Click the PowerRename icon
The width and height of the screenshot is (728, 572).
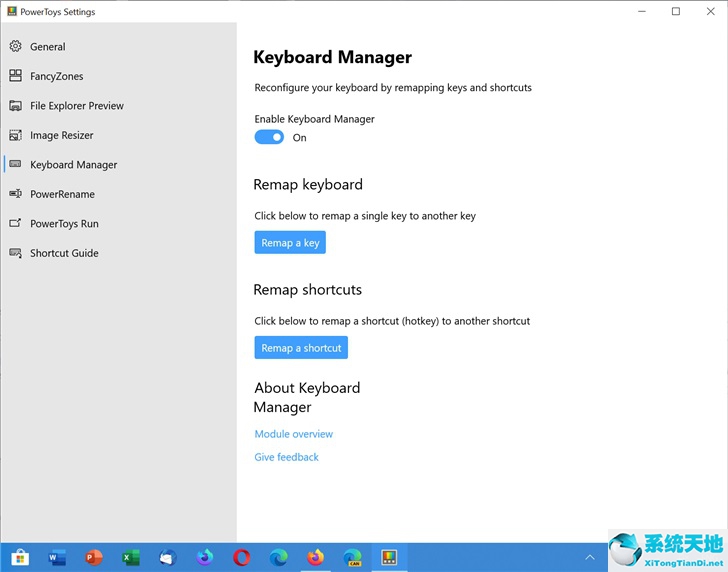15,194
